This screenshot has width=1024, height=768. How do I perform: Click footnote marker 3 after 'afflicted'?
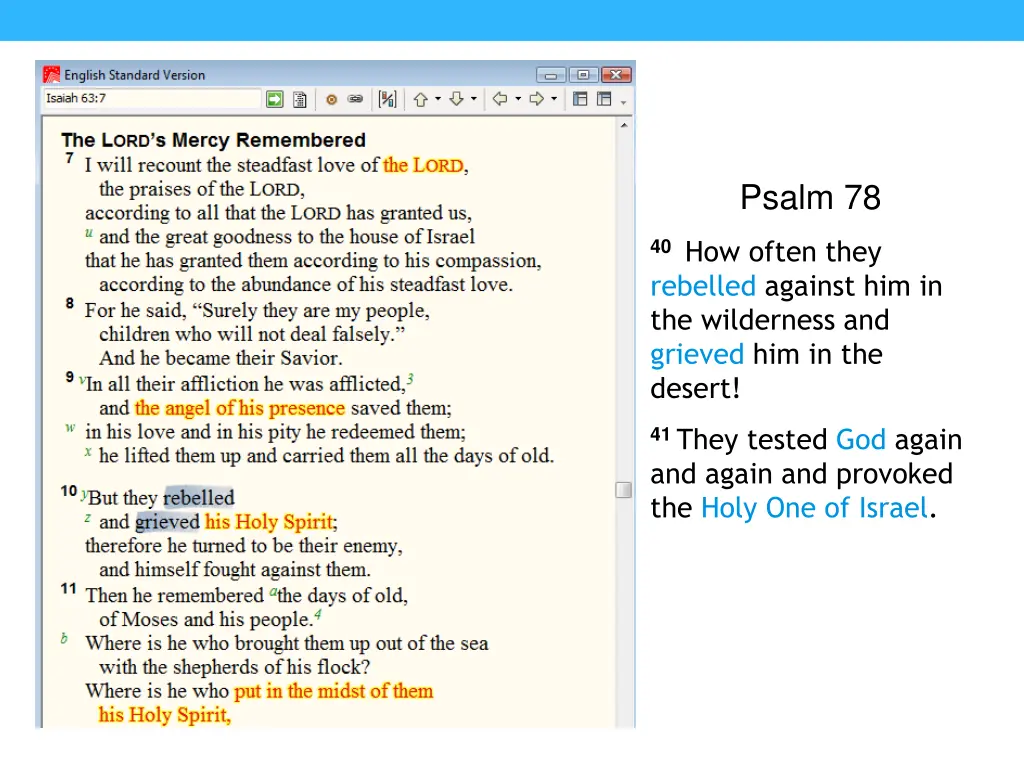(410, 379)
